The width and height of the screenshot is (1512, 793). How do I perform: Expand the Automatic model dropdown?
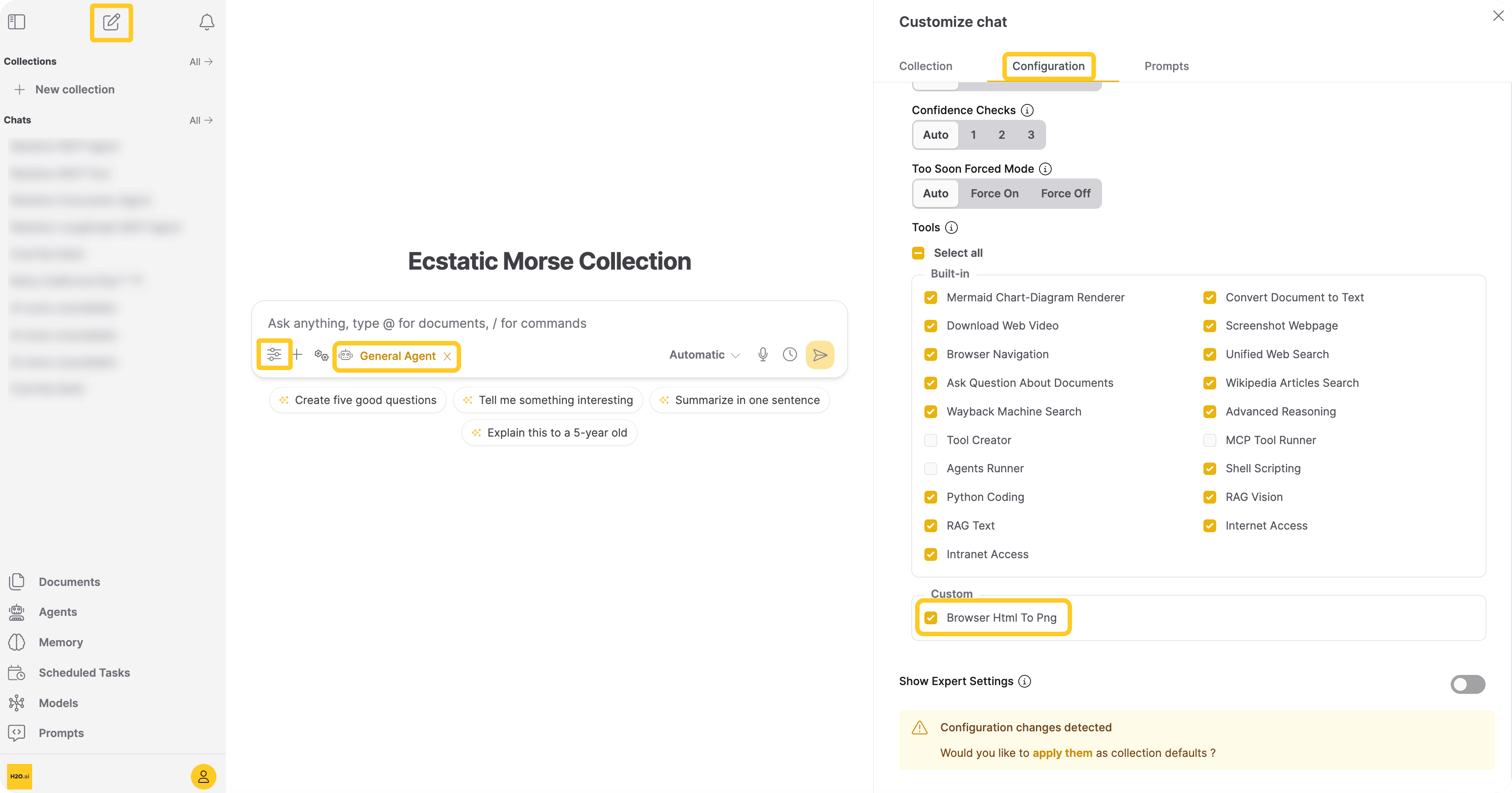click(704, 355)
